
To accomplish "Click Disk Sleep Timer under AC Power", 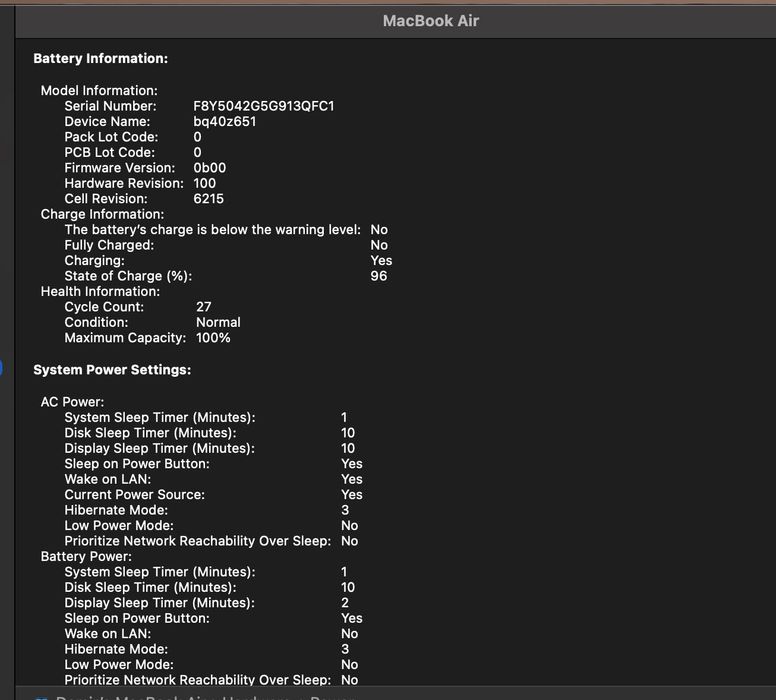I will point(150,433).
